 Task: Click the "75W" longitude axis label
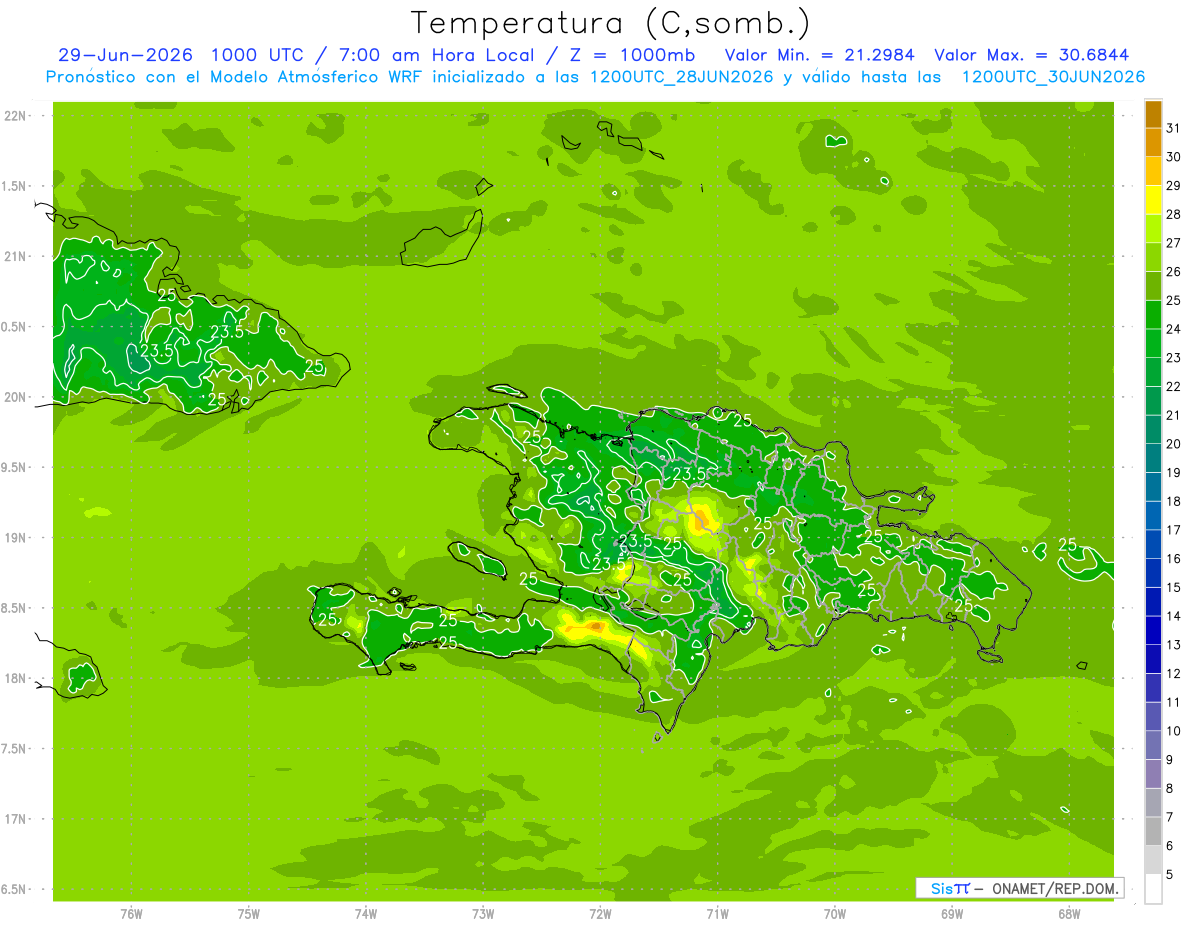pyautogui.click(x=249, y=914)
